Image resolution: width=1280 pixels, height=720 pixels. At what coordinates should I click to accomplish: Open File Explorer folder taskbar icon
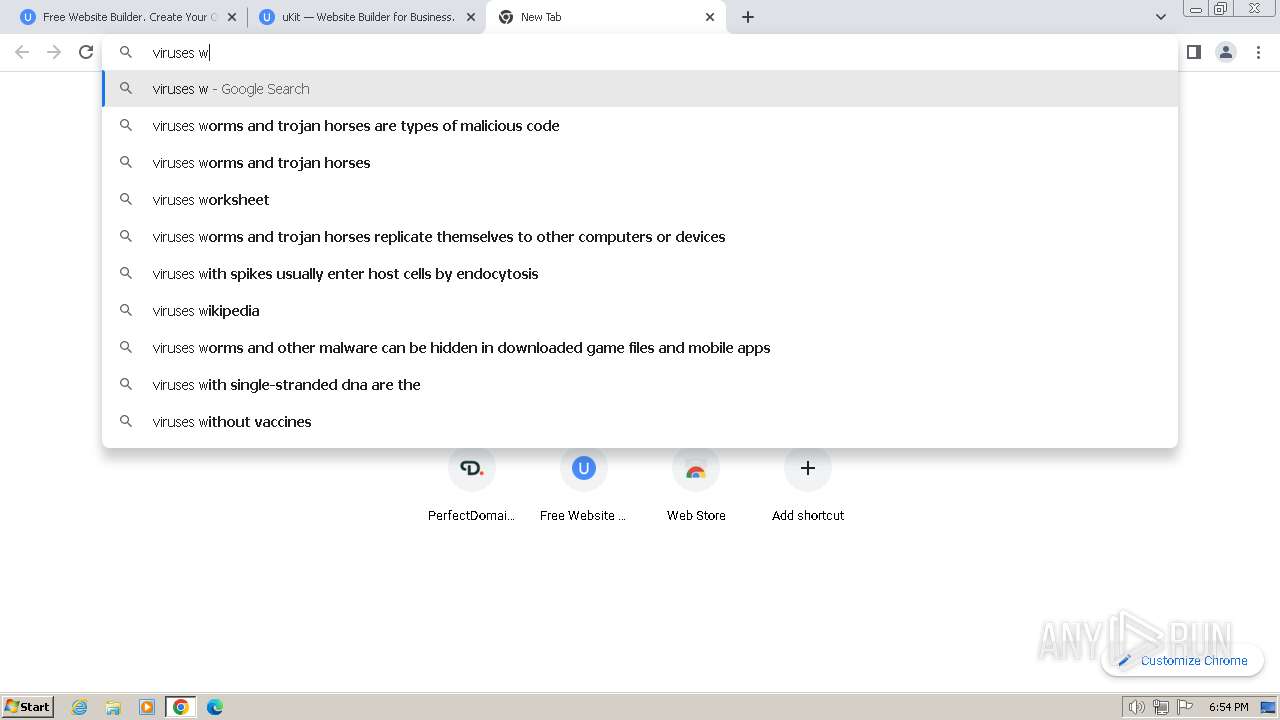tap(113, 707)
